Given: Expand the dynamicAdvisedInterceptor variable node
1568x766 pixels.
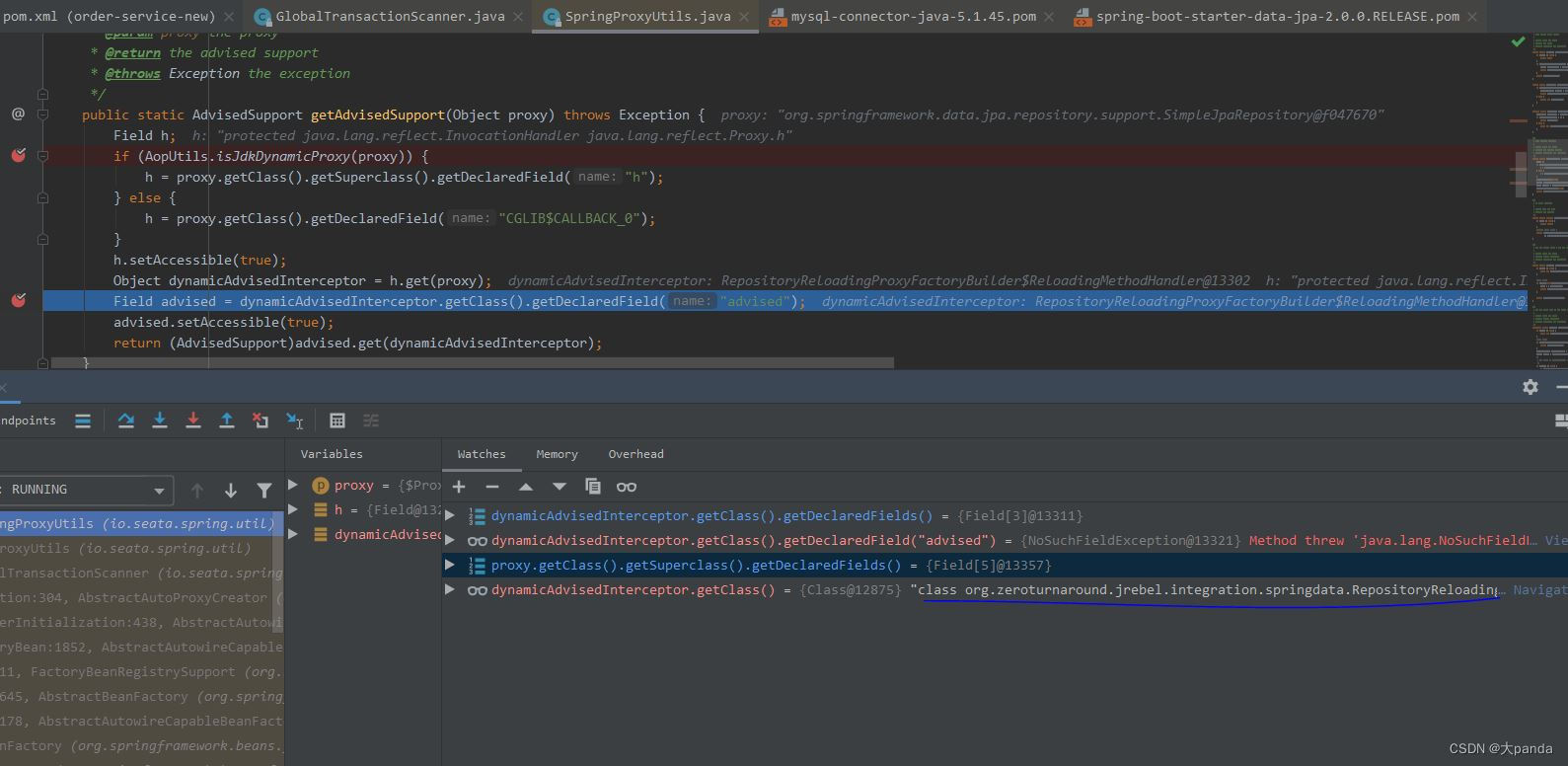Looking at the screenshot, I should pos(293,534).
